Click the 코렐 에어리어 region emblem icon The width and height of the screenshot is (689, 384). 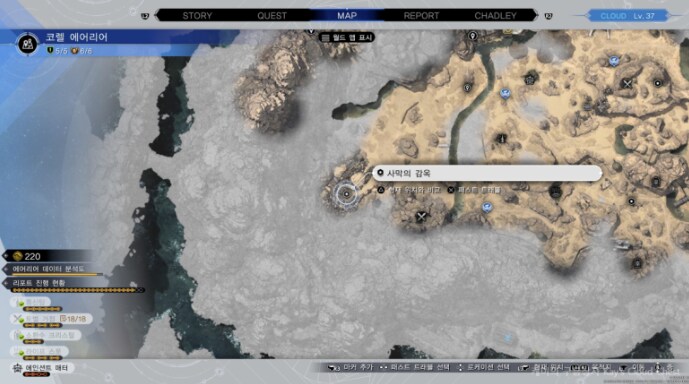28,44
